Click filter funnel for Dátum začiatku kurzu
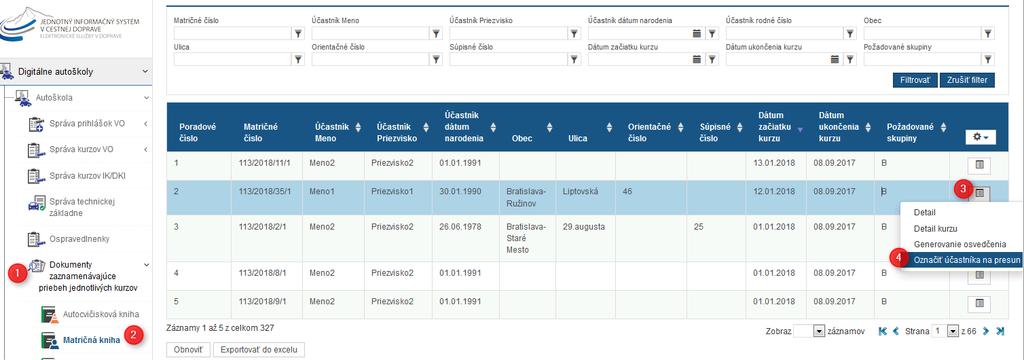Screen dimensions: 1024x360 point(712,59)
